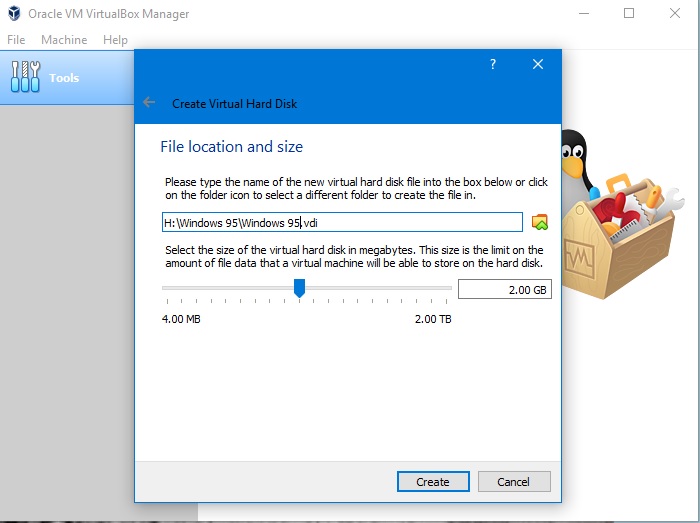
Task: Open the dialog help question mark
Action: [493, 64]
